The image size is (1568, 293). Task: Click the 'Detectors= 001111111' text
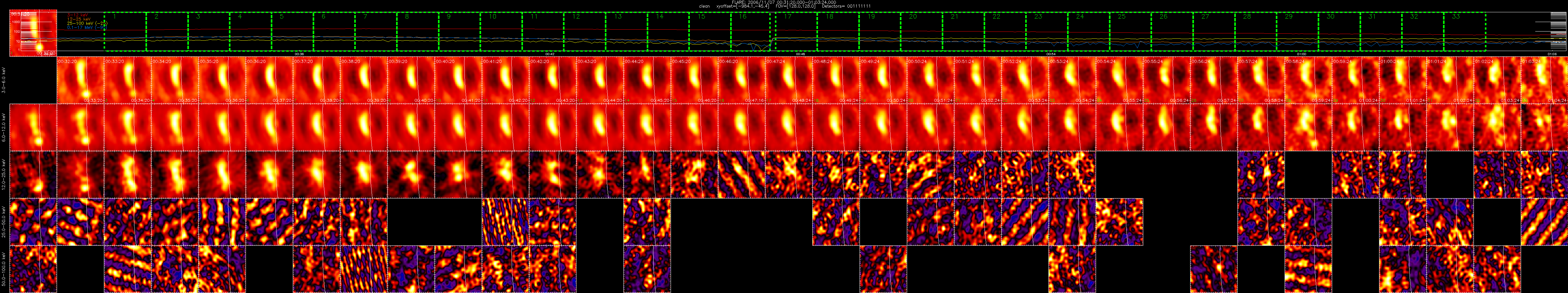[846, 6]
